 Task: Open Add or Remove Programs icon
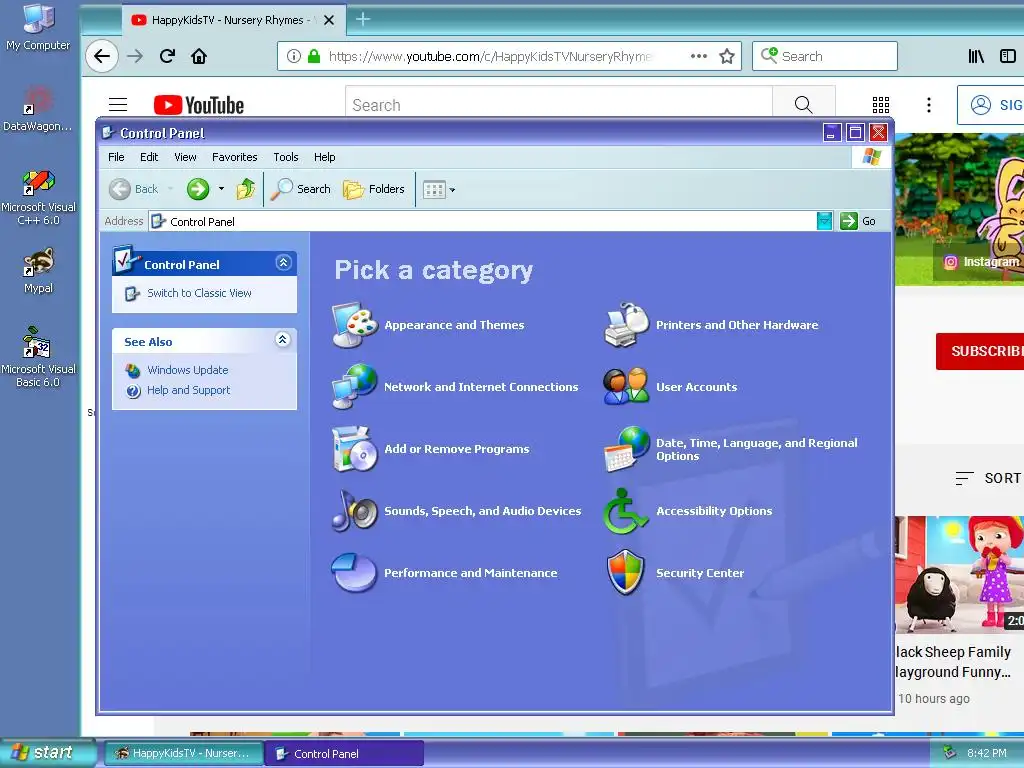click(x=355, y=449)
